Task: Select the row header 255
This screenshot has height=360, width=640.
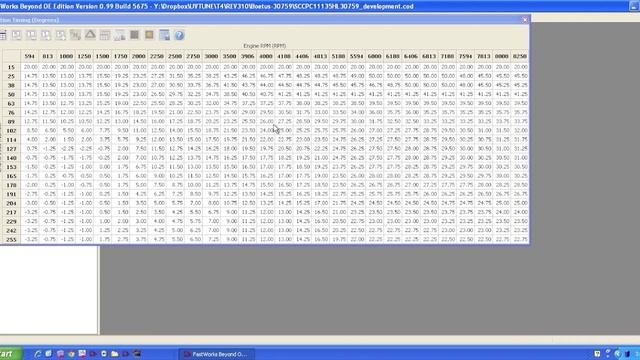Action: pos(11,240)
